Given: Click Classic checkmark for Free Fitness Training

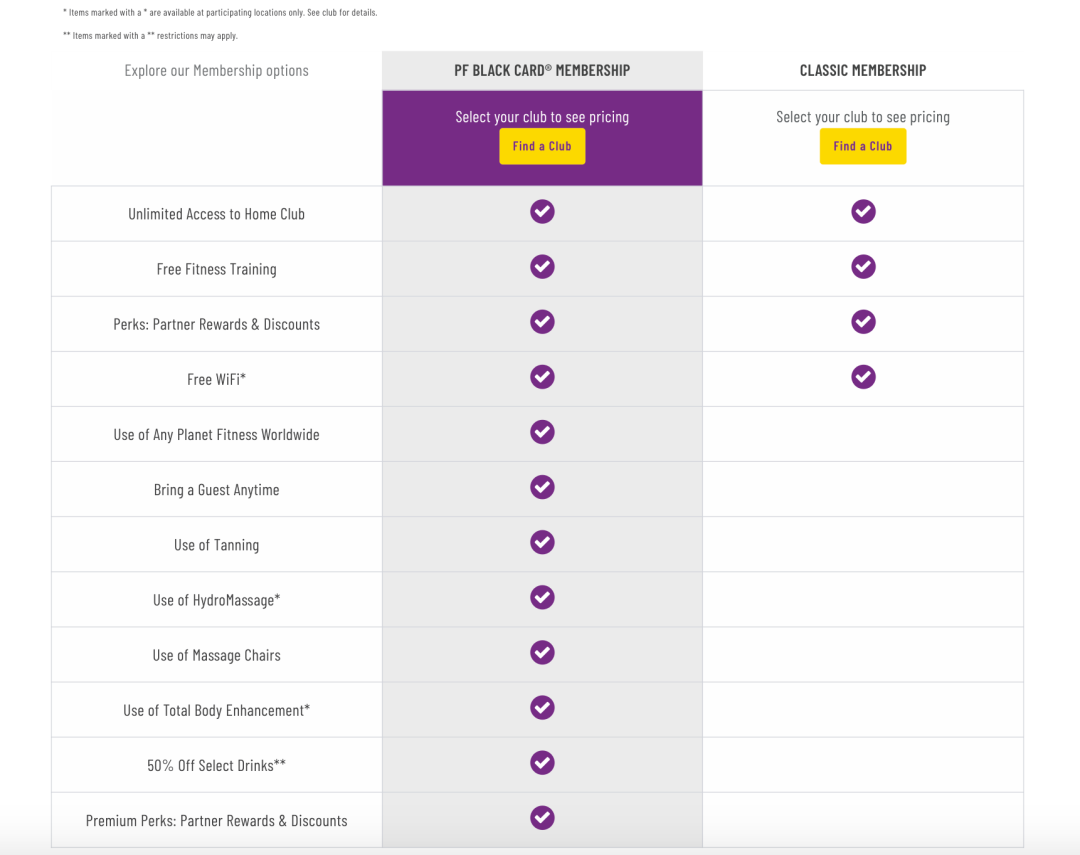Looking at the screenshot, I should click(x=863, y=267).
